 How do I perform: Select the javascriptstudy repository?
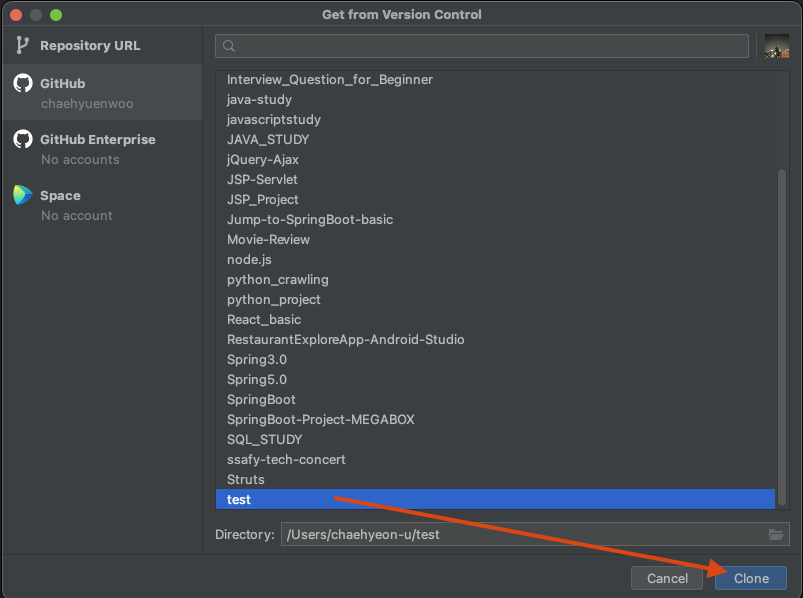pyautogui.click(x=495, y=119)
